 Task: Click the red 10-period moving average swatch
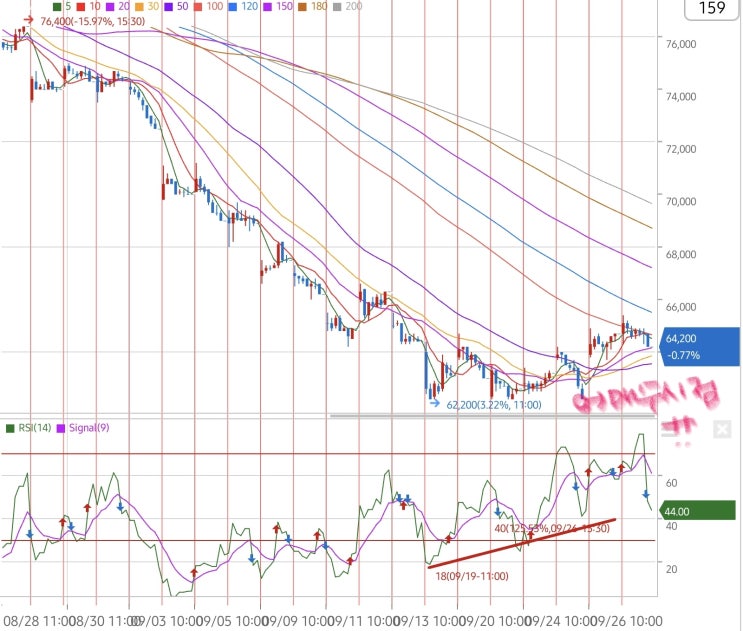pyautogui.click(x=81, y=7)
